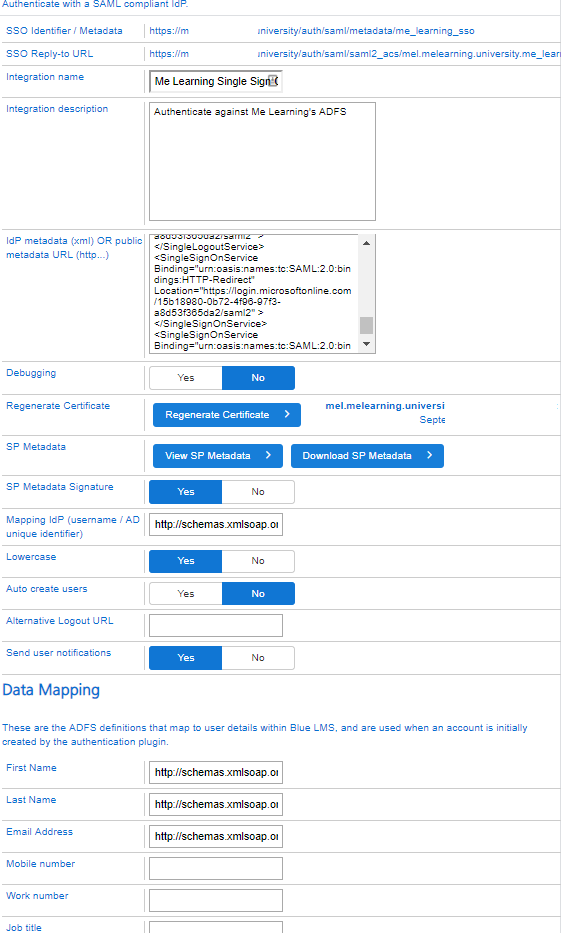The height and width of the screenshot is (933, 565).
Task: Focus the Last Name mapping field
Action: coord(216,804)
